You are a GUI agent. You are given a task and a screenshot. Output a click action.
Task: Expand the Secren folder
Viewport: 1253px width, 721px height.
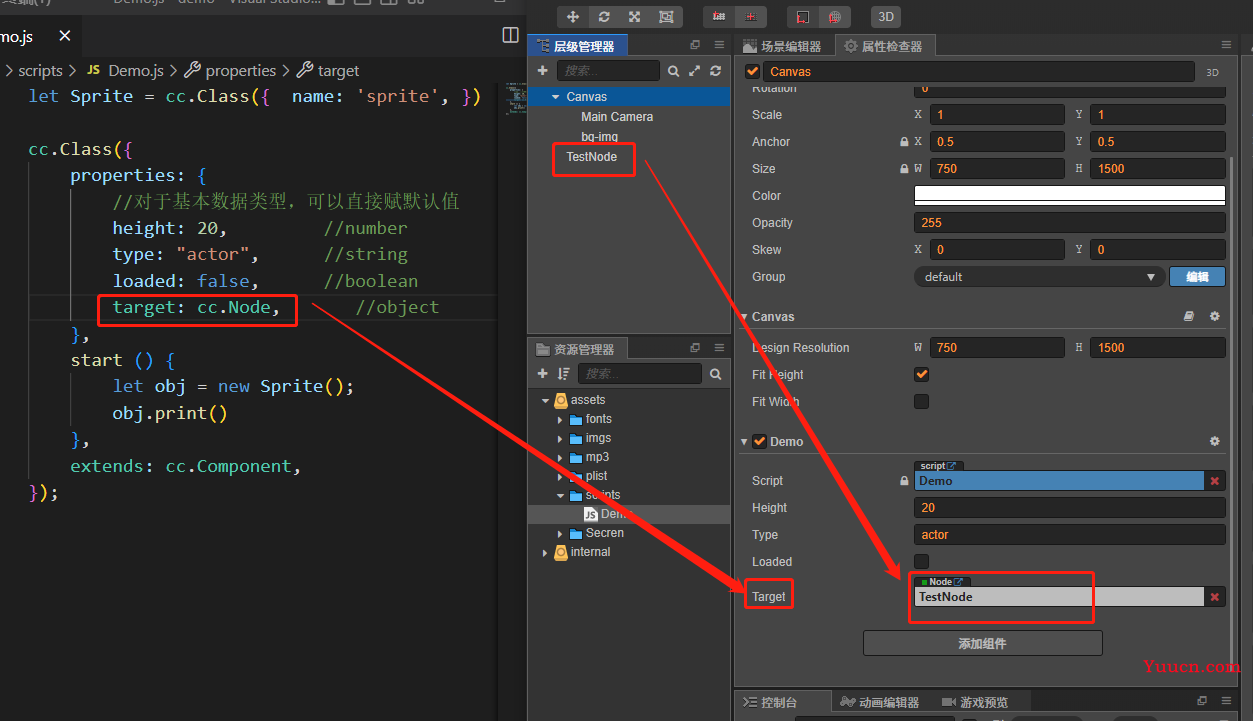[560, 533]
